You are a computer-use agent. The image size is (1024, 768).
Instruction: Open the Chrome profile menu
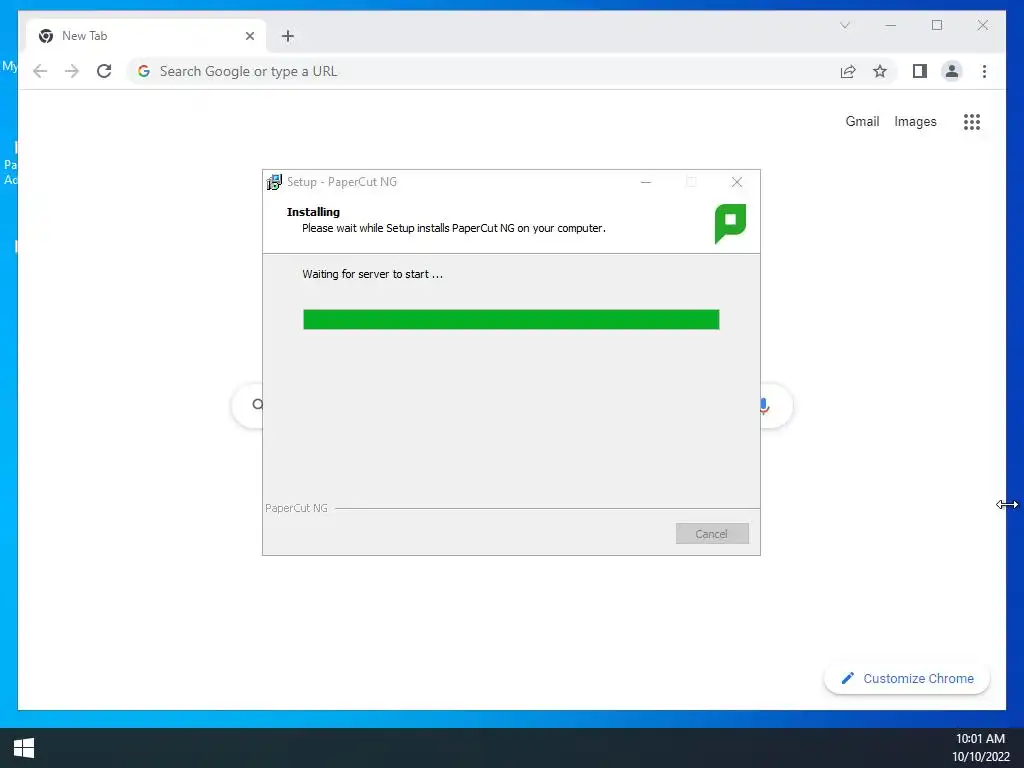click(952, 71)
